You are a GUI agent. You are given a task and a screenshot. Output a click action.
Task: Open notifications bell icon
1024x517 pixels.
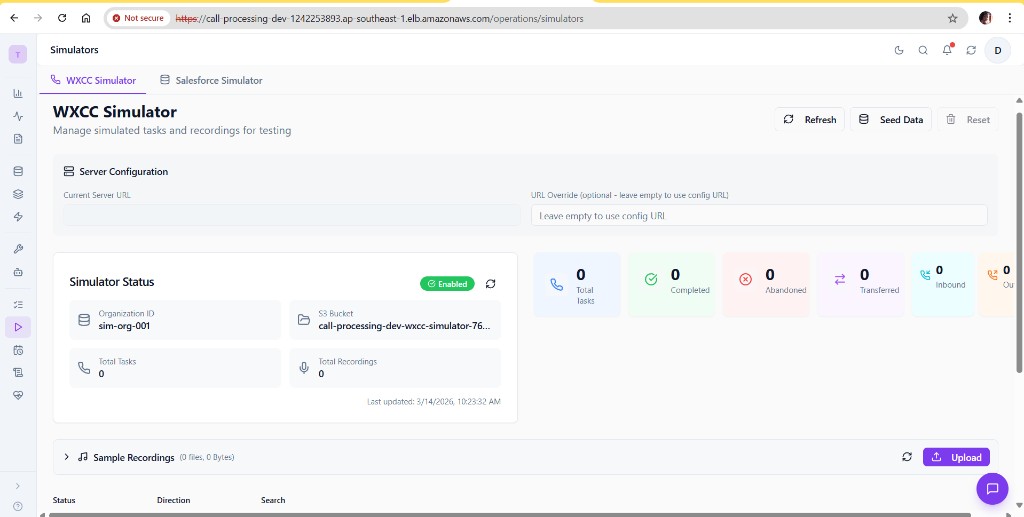tap(947, 50)
